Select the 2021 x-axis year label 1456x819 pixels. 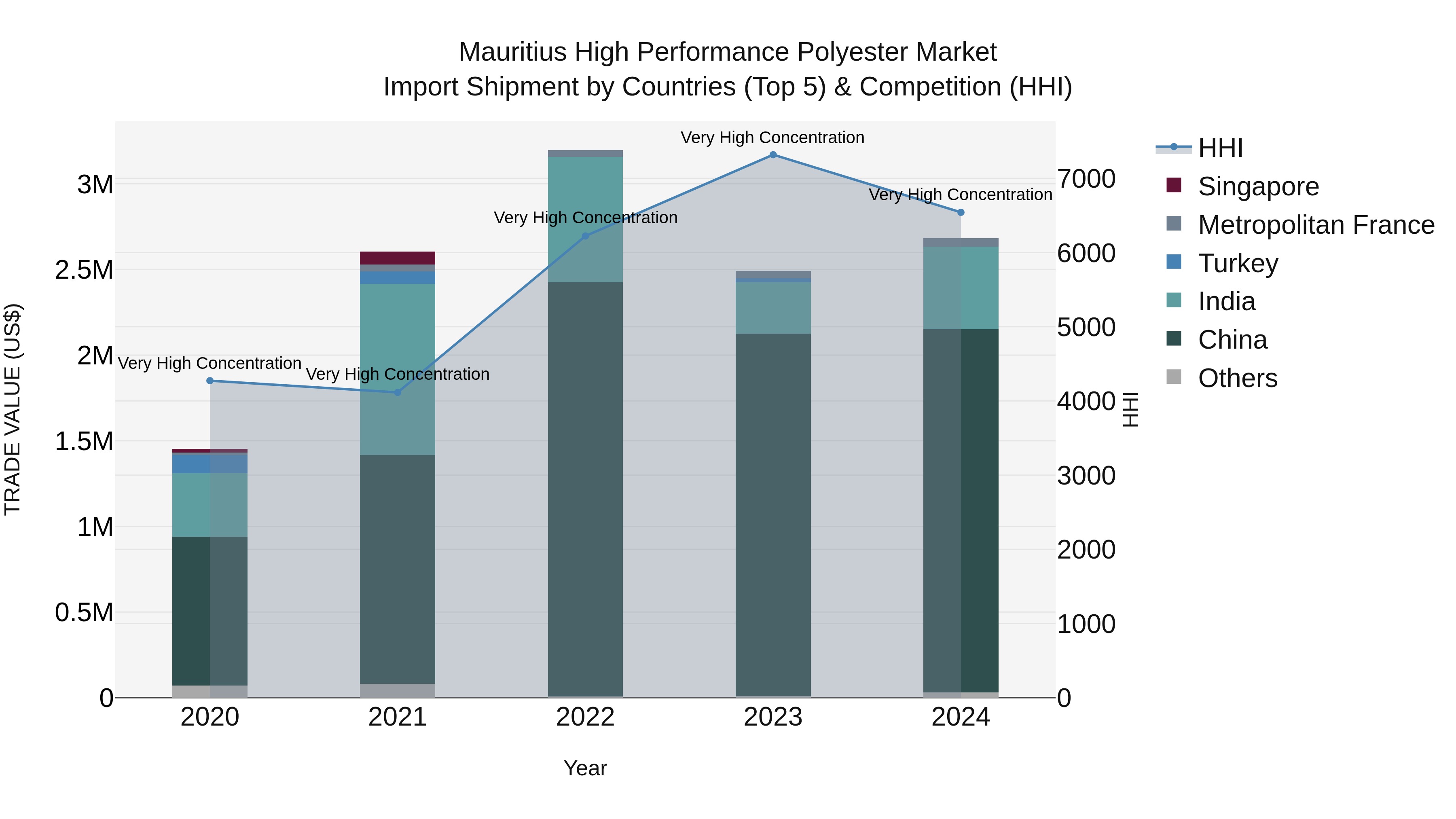[x=397, y=717]
